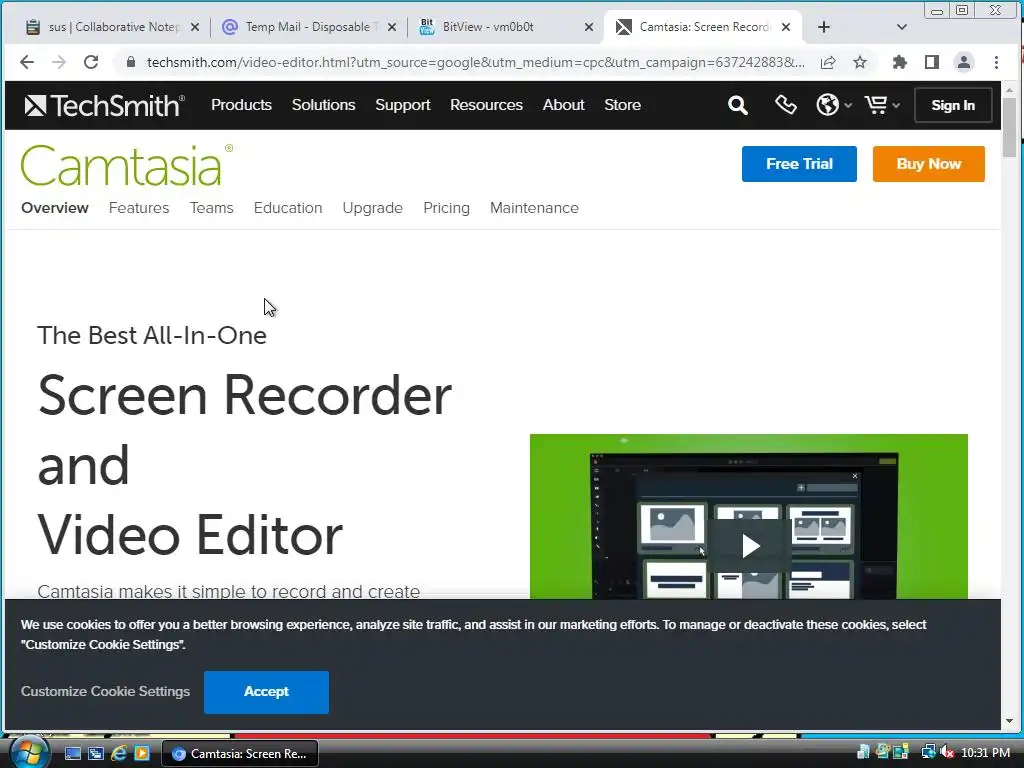Open the Products menu

pyautogui.click(x=241, y=104)
